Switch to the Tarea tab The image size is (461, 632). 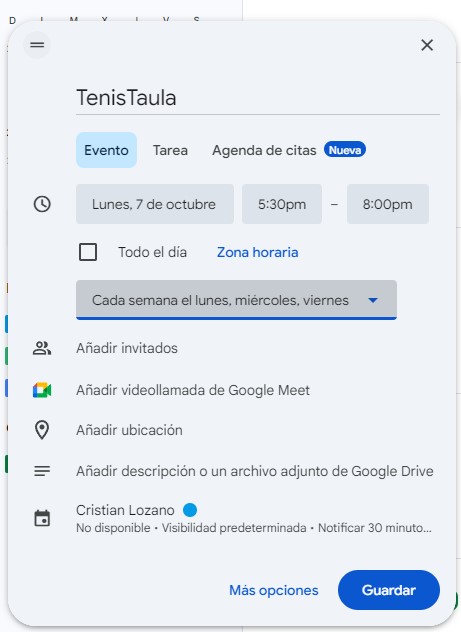pyautogui.click(x=170, y=150)
